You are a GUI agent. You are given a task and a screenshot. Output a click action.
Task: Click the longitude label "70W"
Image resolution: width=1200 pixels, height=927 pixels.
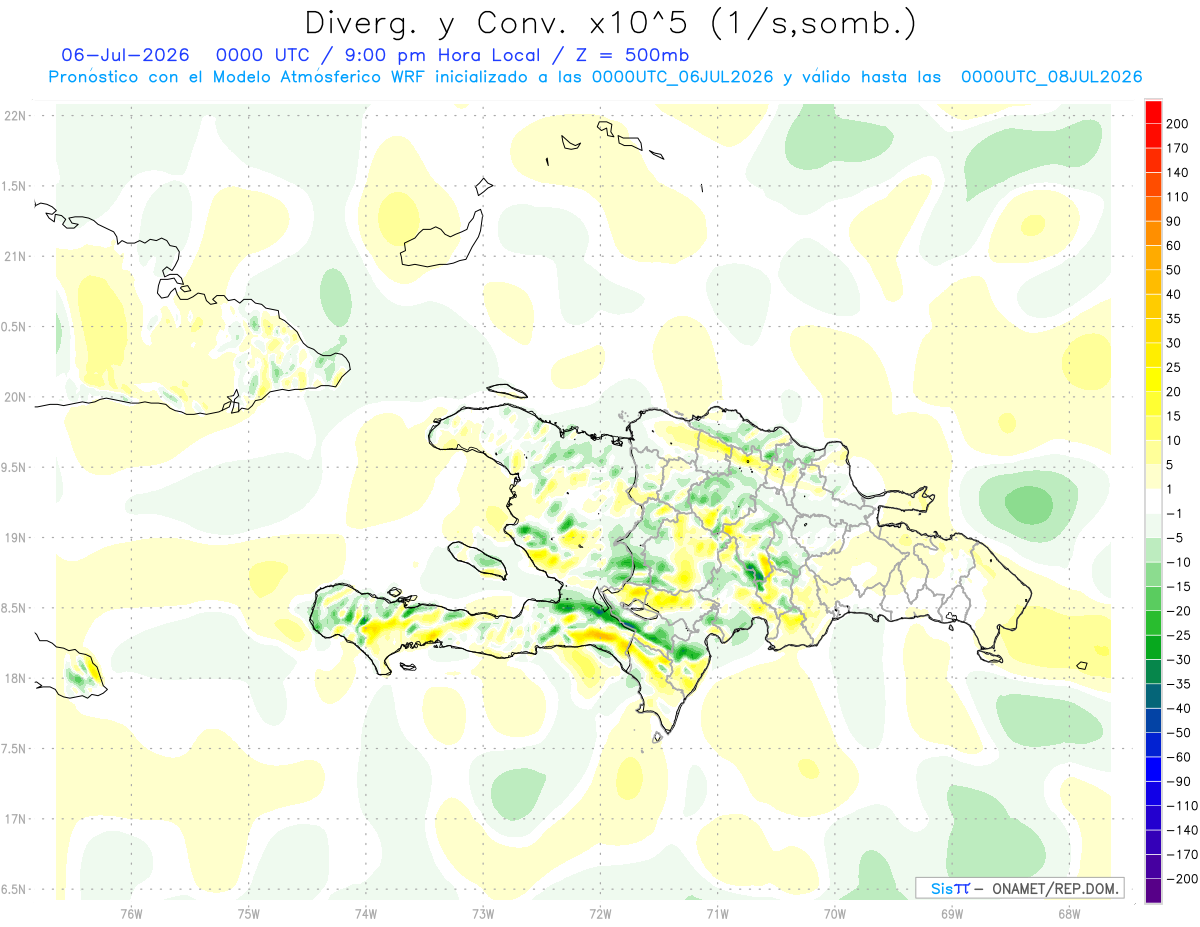(834, 913)
